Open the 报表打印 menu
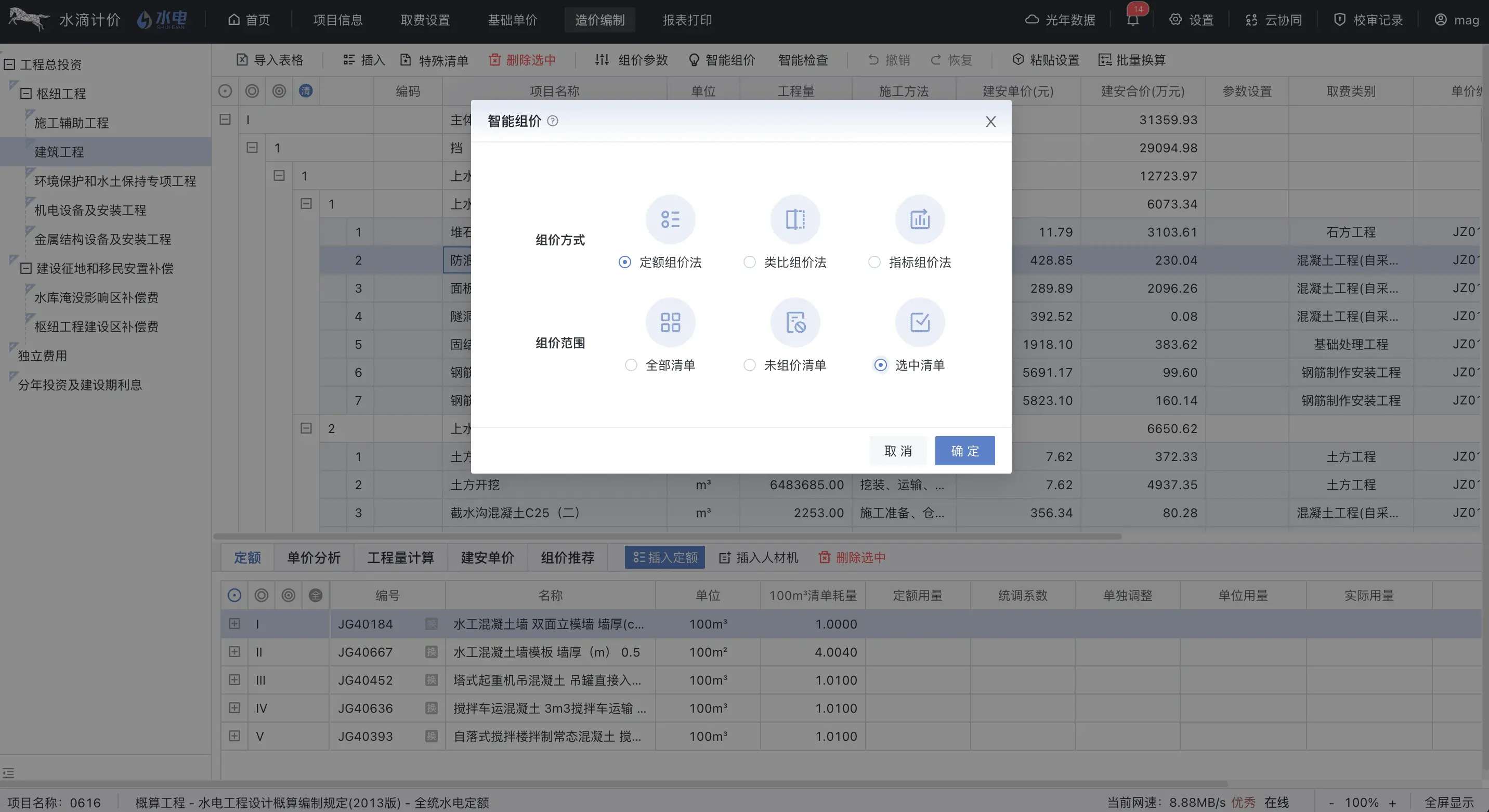1489x812 pixels. click(x=687, y=20)
